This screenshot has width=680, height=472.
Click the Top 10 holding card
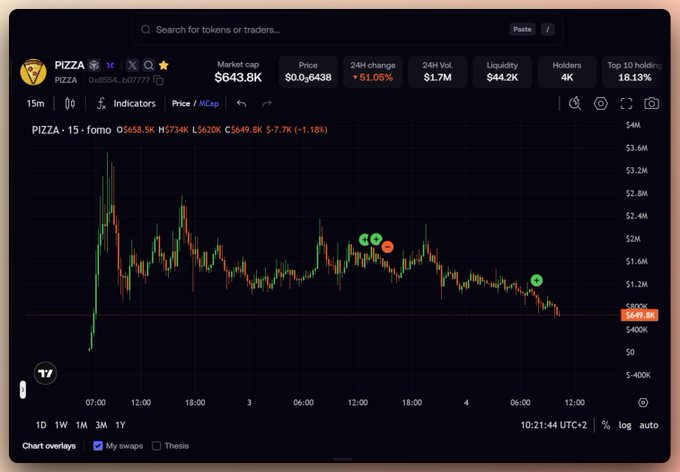click(x=633, y=72)
